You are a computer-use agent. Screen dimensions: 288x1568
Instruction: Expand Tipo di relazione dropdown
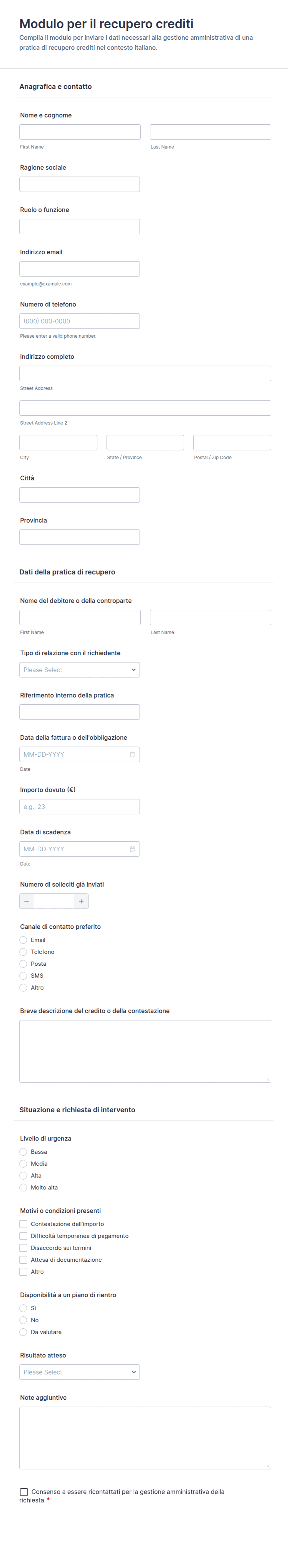[80, 670]
